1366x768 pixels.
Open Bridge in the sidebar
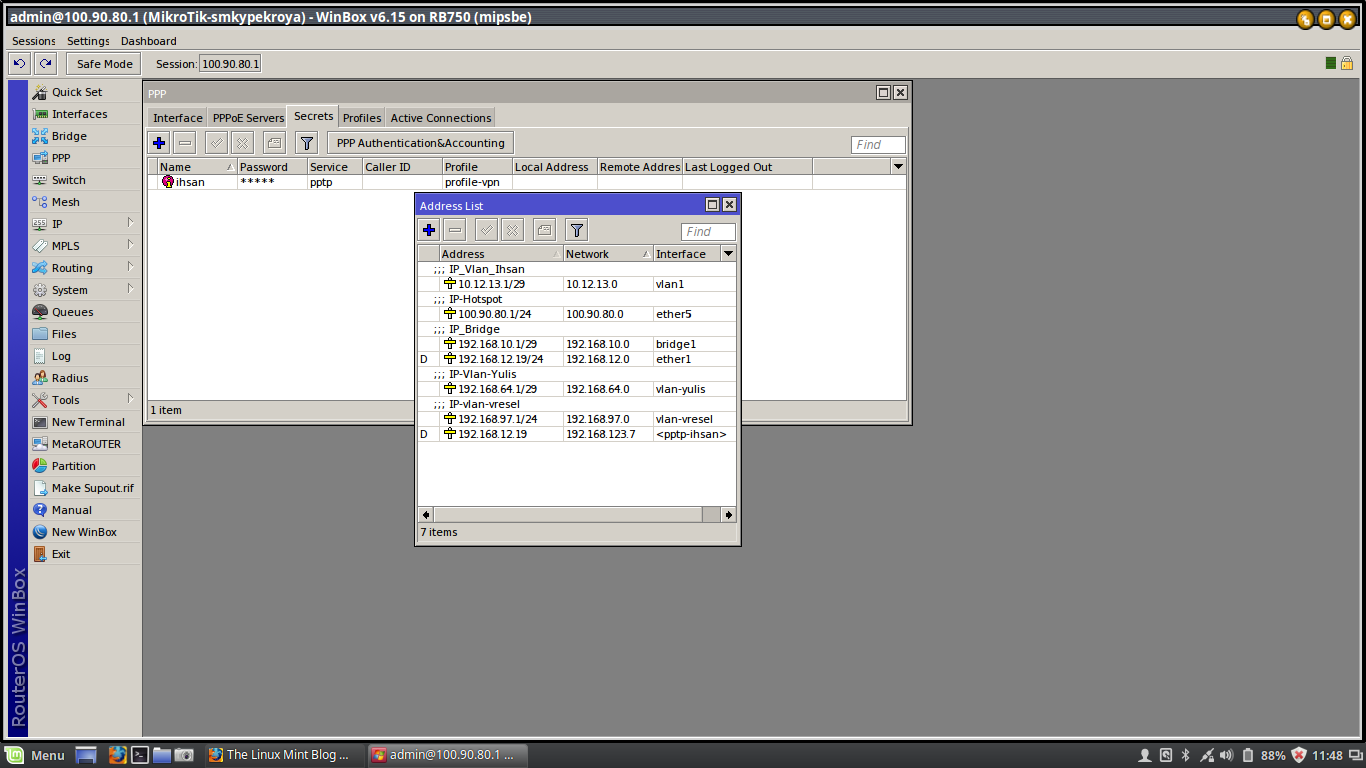click(x=84, y=136)
